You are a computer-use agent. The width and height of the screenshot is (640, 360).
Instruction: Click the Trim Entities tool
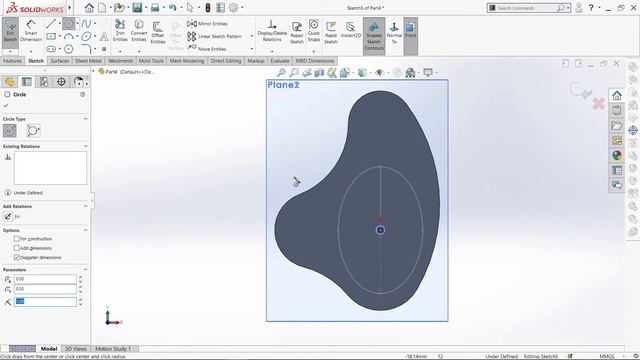[x=120, y=31]
